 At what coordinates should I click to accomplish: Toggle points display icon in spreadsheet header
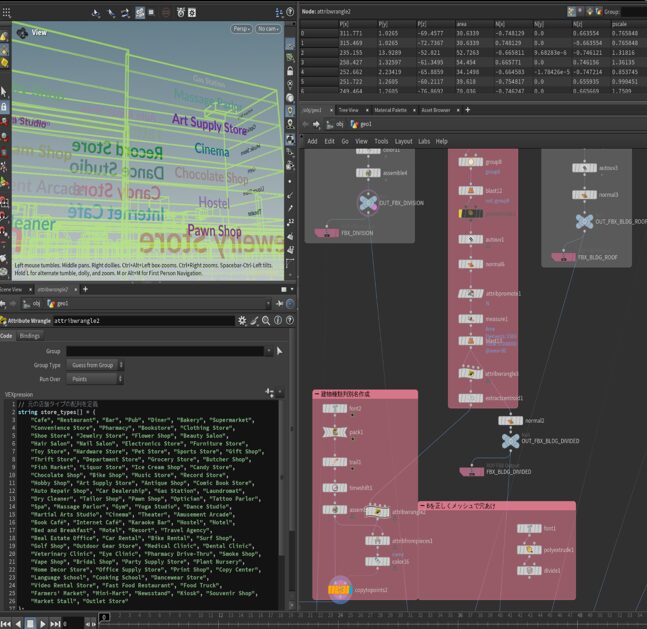[x=571, y=12]
